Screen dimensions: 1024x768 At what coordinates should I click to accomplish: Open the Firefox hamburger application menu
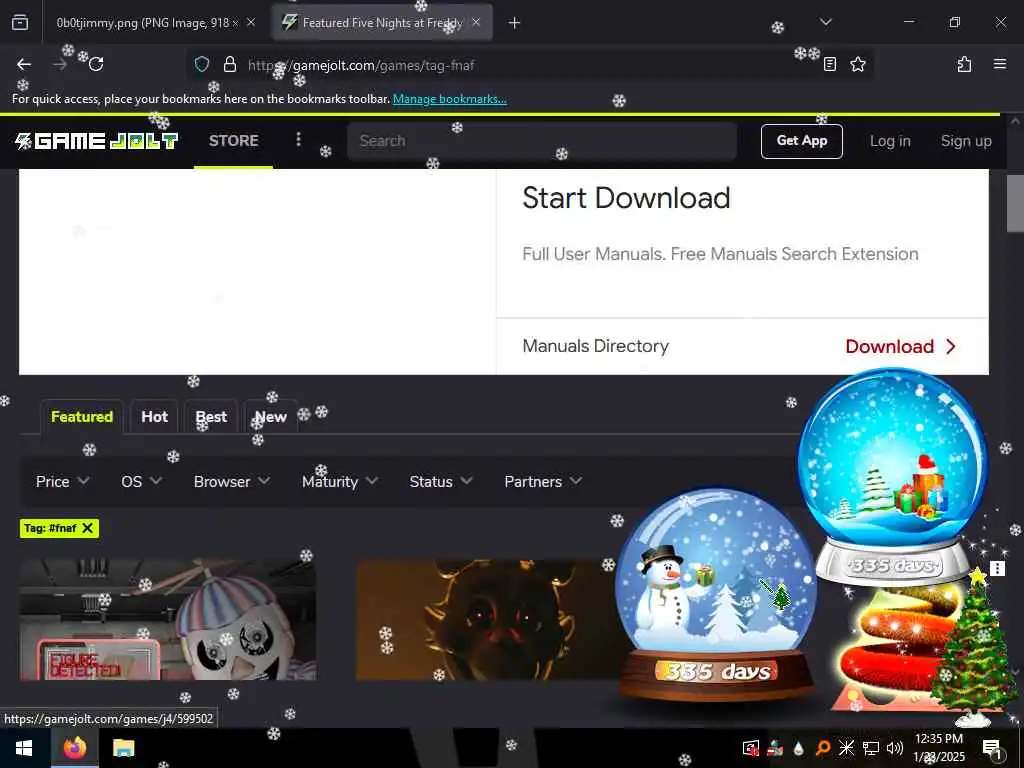tap(999, 64)
